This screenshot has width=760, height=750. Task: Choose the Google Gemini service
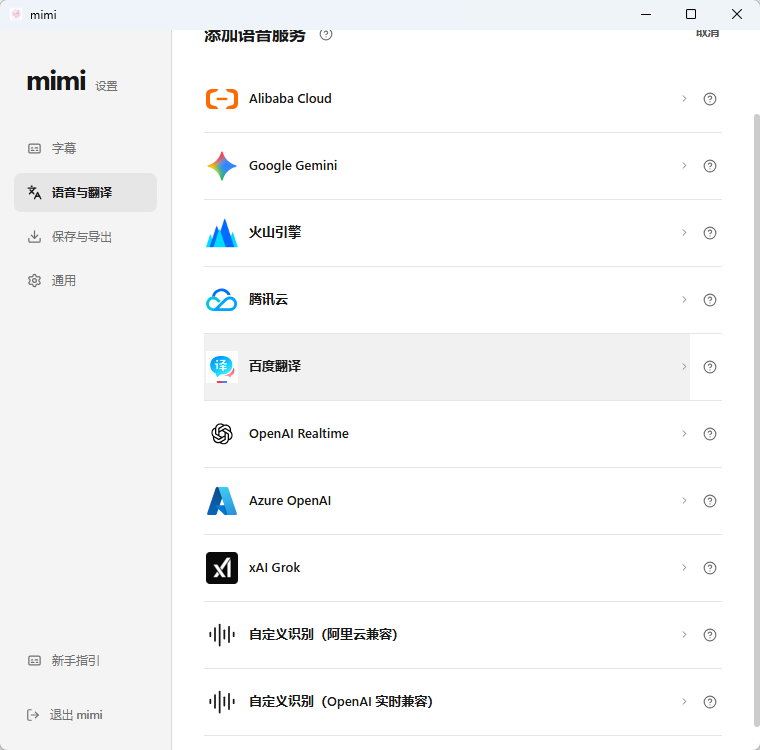coord(446,166)
